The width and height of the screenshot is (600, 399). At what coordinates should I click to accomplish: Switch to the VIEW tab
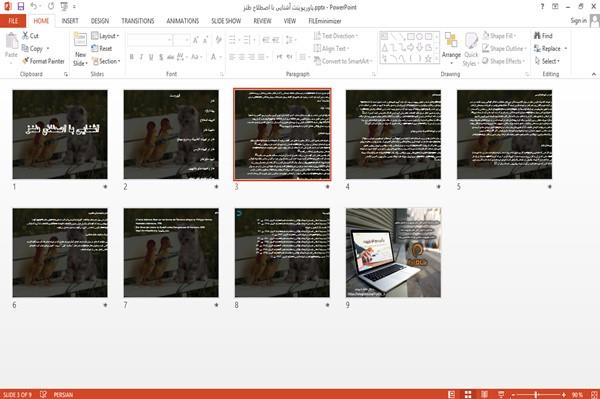click(290, 21)
